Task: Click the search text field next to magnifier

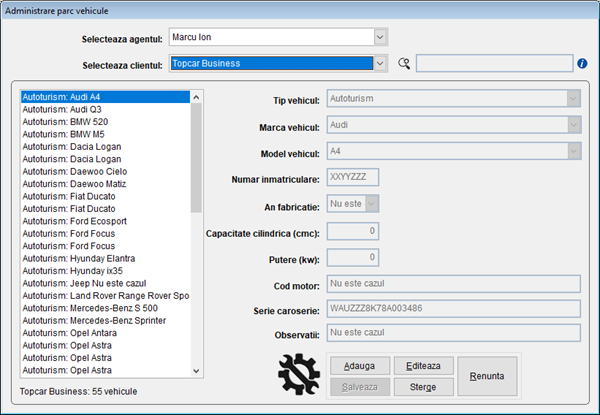Action: 494,64
